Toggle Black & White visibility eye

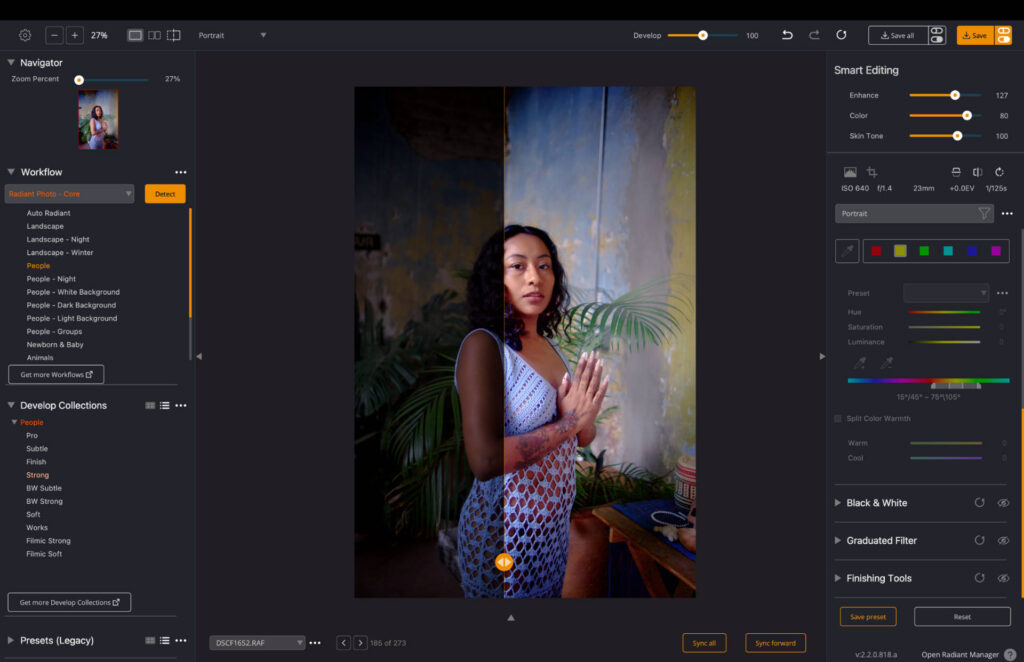1004,503
